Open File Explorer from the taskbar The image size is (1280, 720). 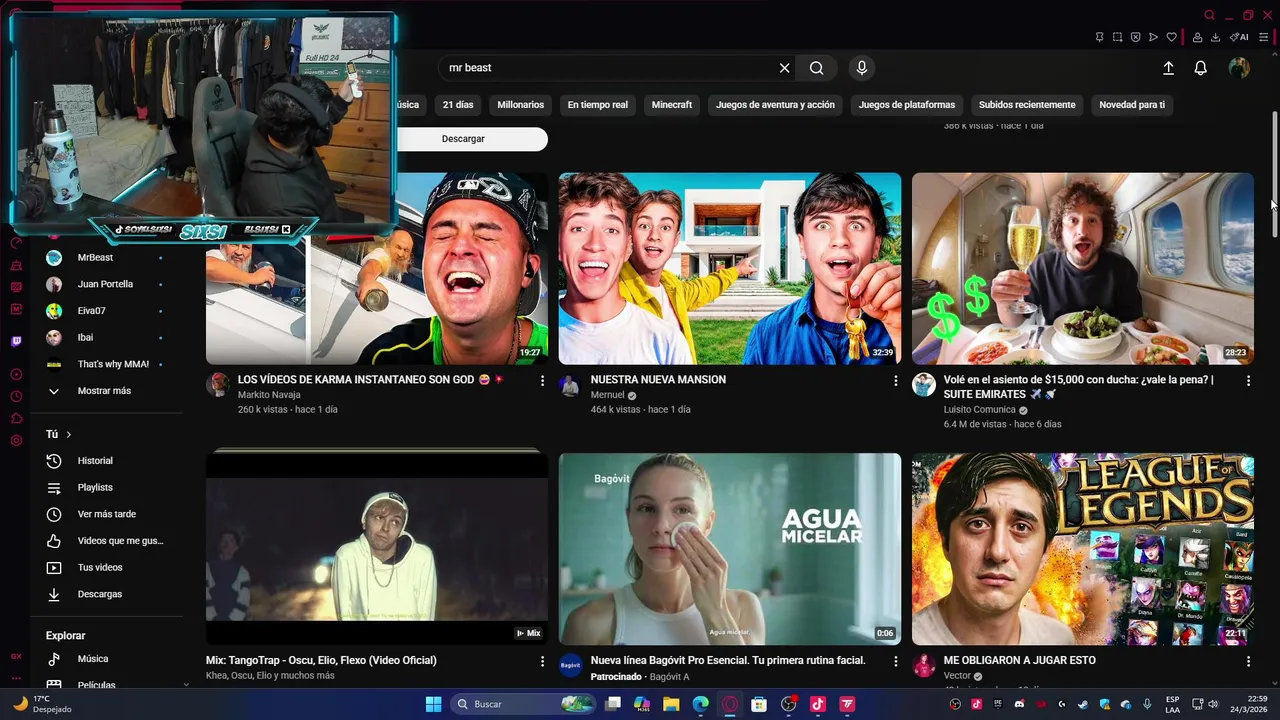672,704
